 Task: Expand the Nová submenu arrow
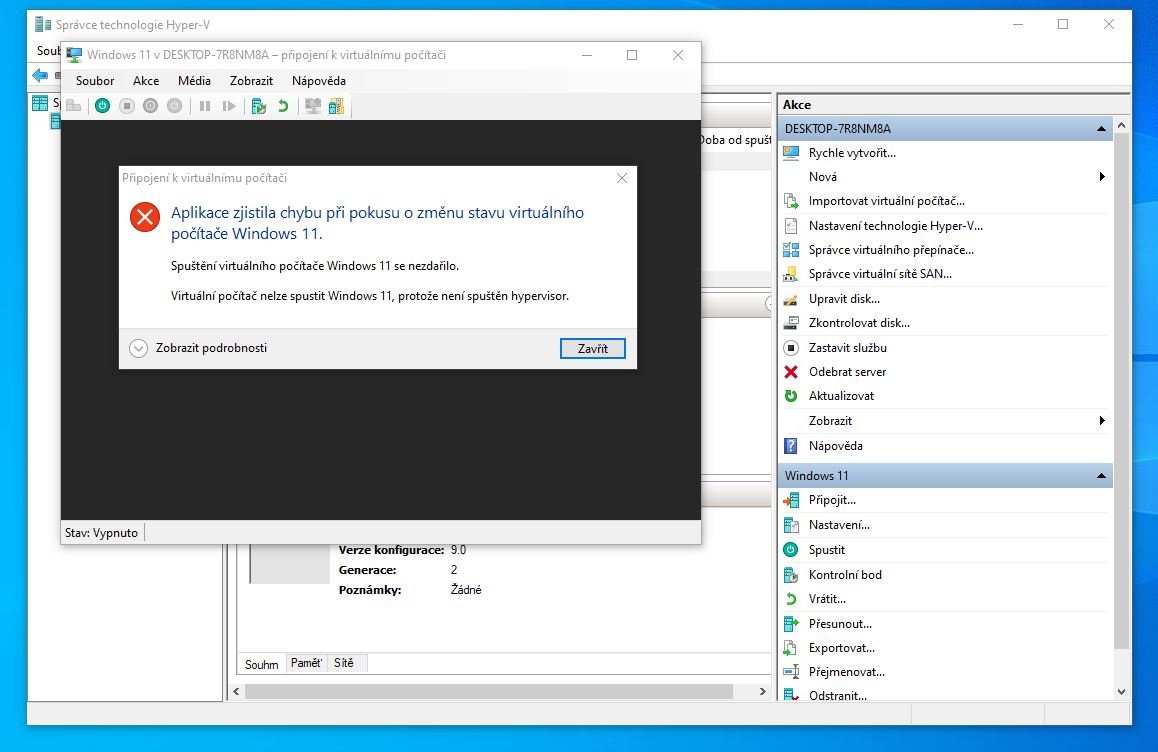pos(1102,177)
